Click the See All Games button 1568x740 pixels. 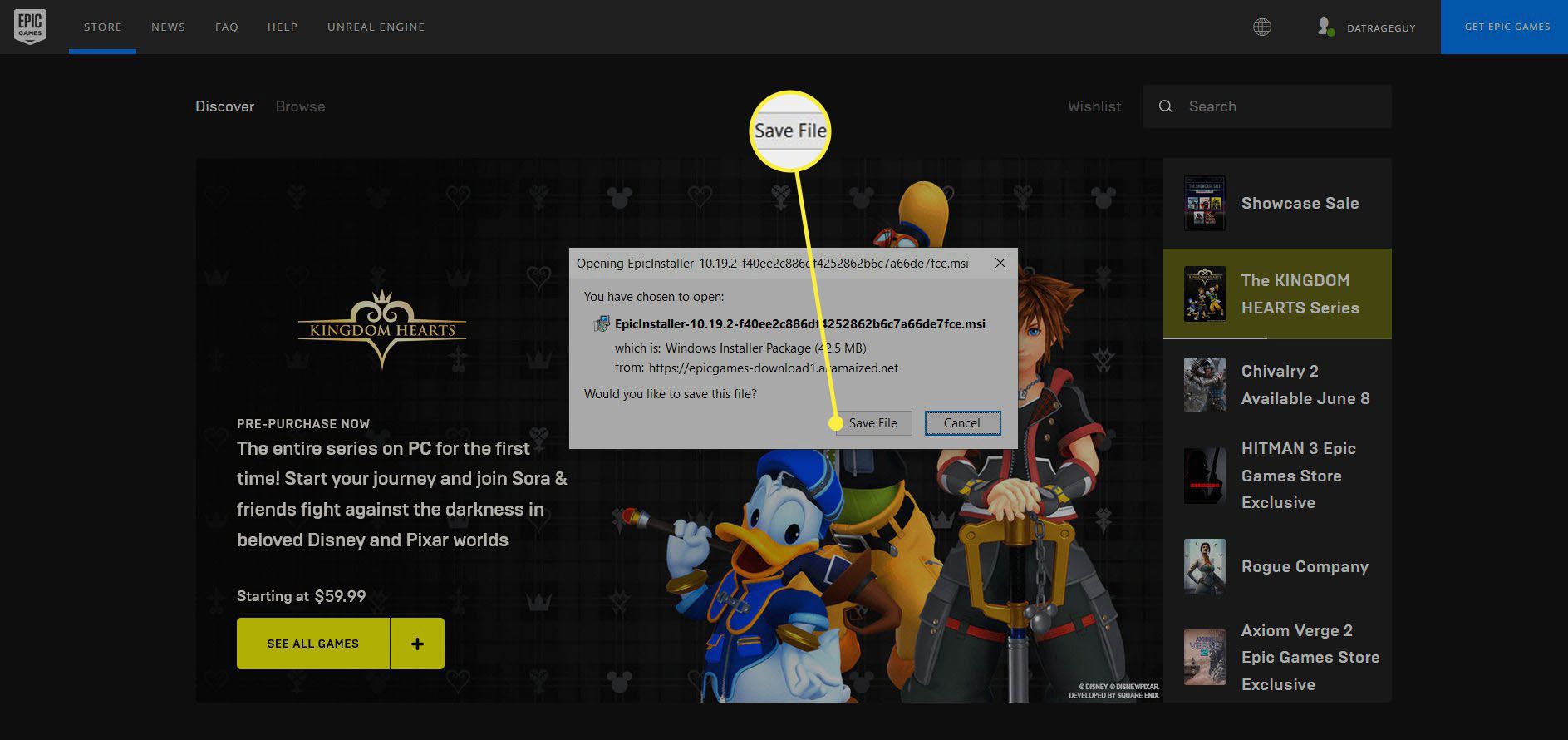313,644
